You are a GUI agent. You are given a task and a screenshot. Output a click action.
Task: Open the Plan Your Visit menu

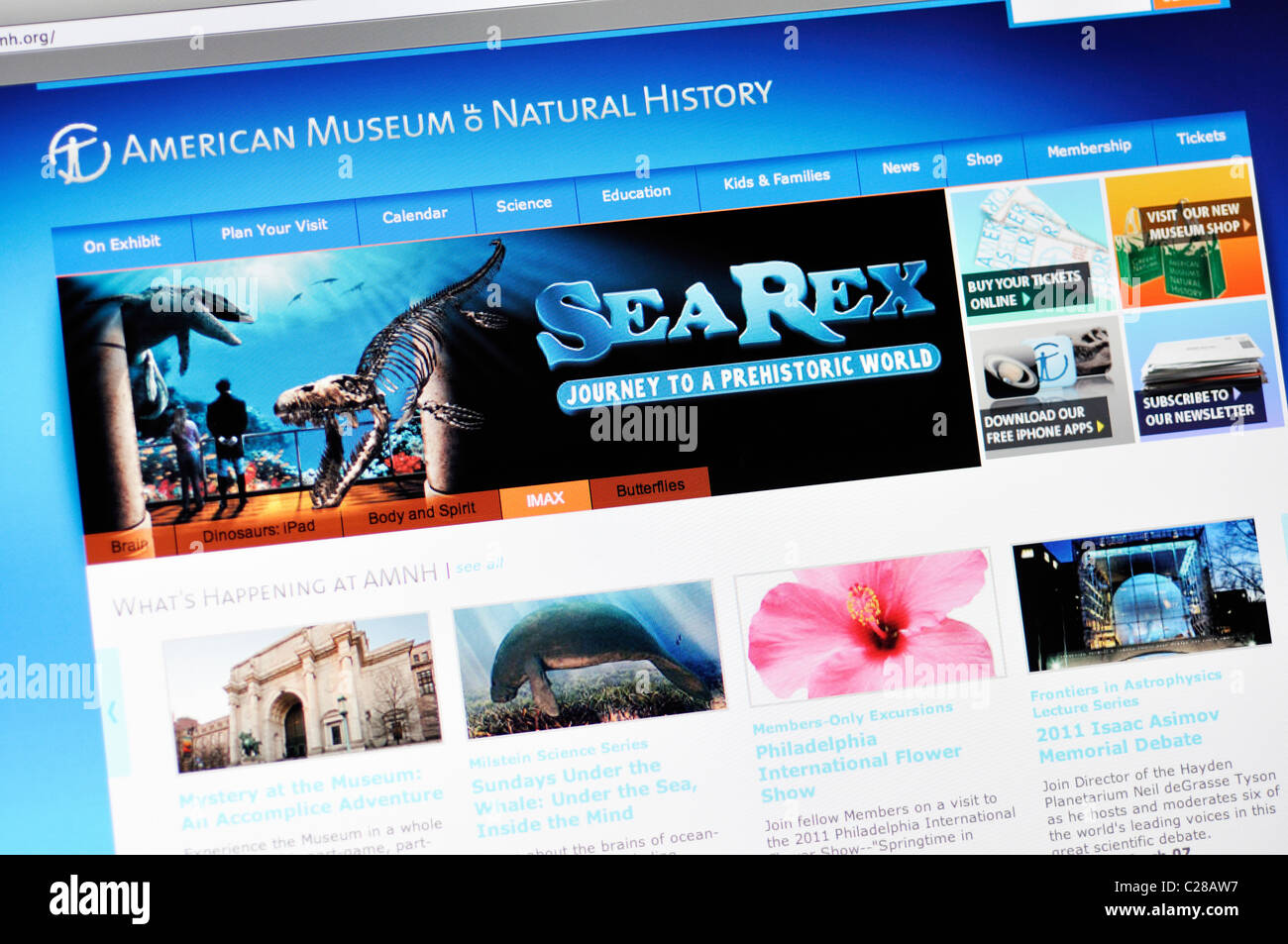click(x=273, y=229)
